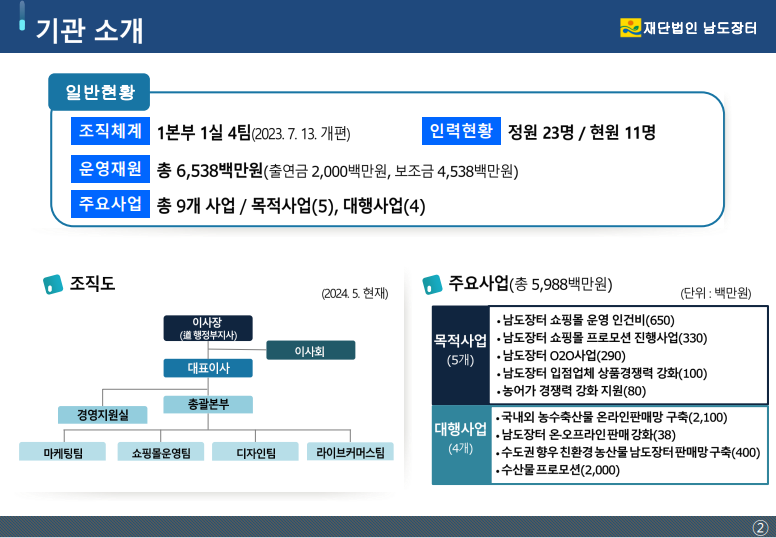776x538 pixels.
Task: Click 농어가 경쟁력 강화 지원(80) line
Action: click(x=574, y=391)
